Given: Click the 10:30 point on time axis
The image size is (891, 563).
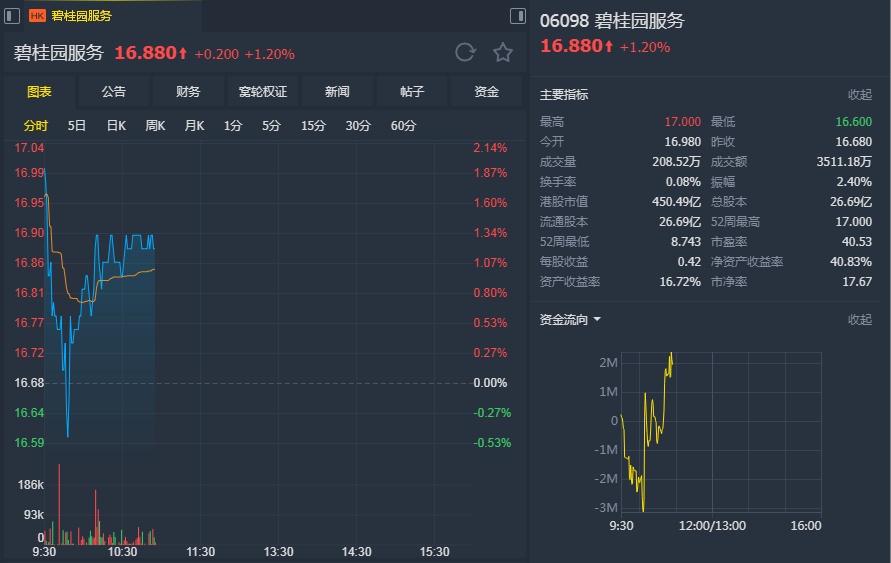Looking at the screenshot, I should point(122,552).
